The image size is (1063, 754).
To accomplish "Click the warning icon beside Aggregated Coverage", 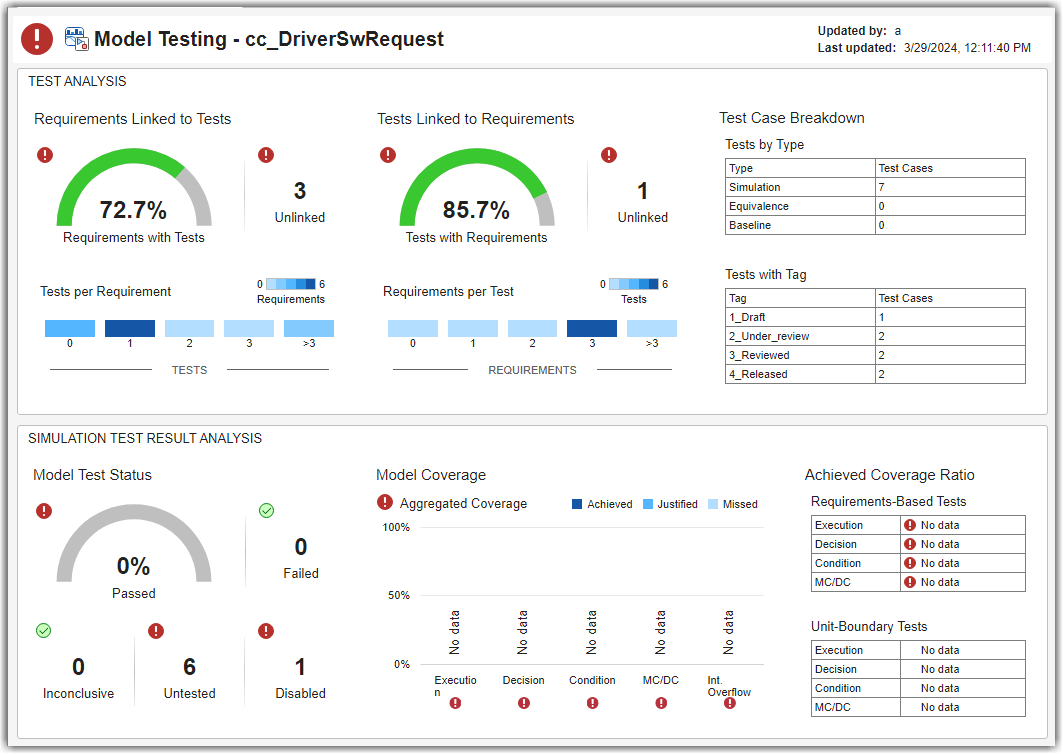I will pyautogui.click(x=385, y=504).
